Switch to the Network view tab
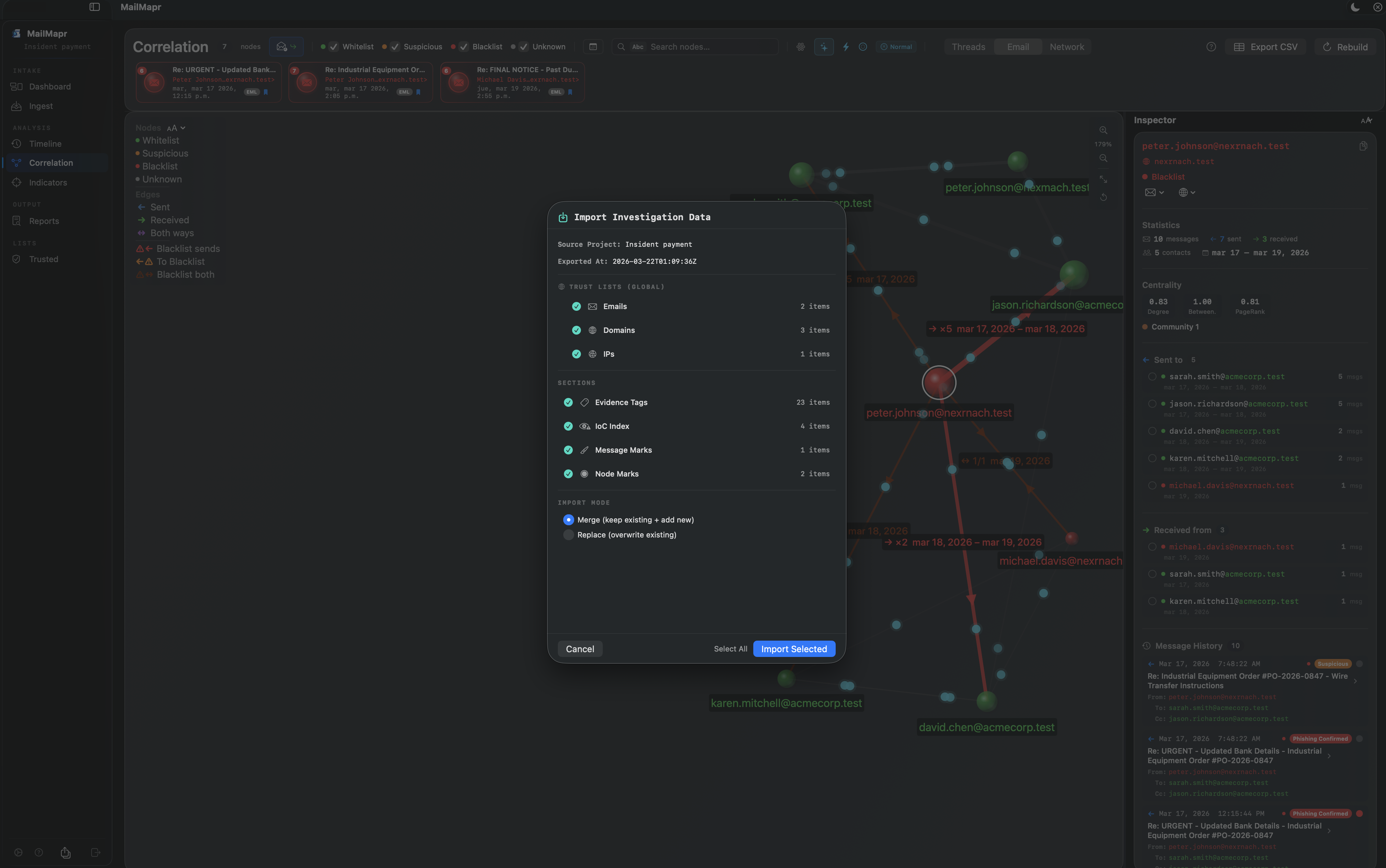Viewport: 1386px width, 868px height. tap(1067, 47)
